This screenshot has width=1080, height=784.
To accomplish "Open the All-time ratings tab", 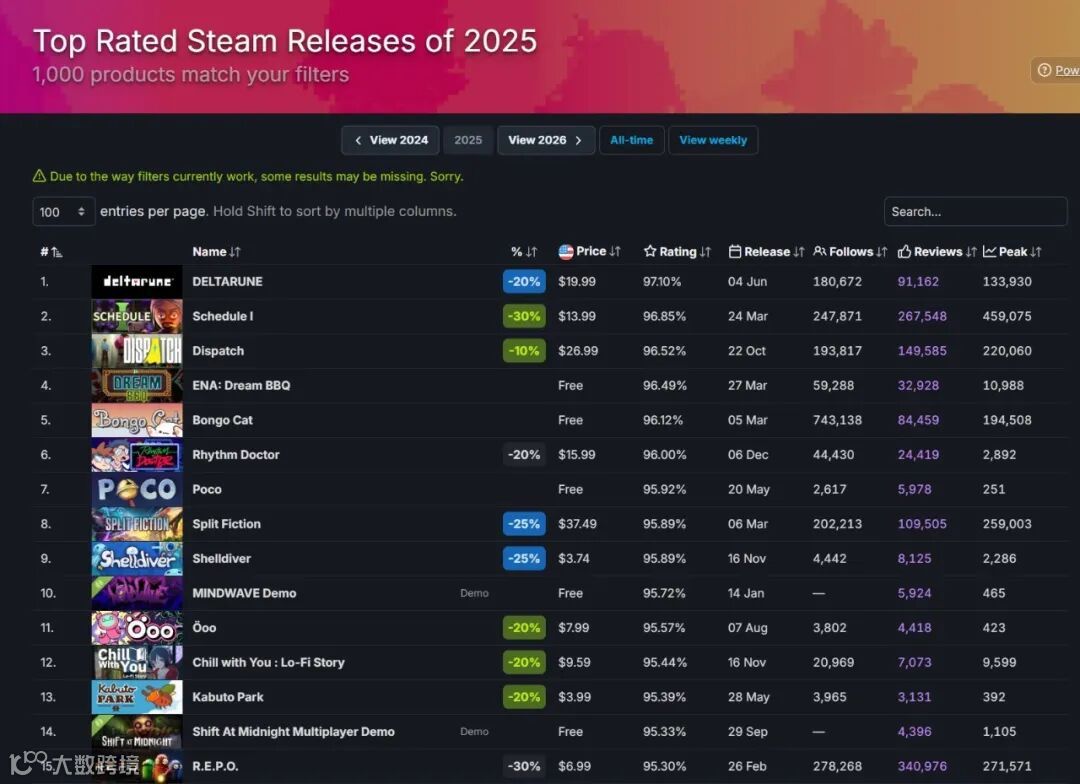I will coord(632,140).
